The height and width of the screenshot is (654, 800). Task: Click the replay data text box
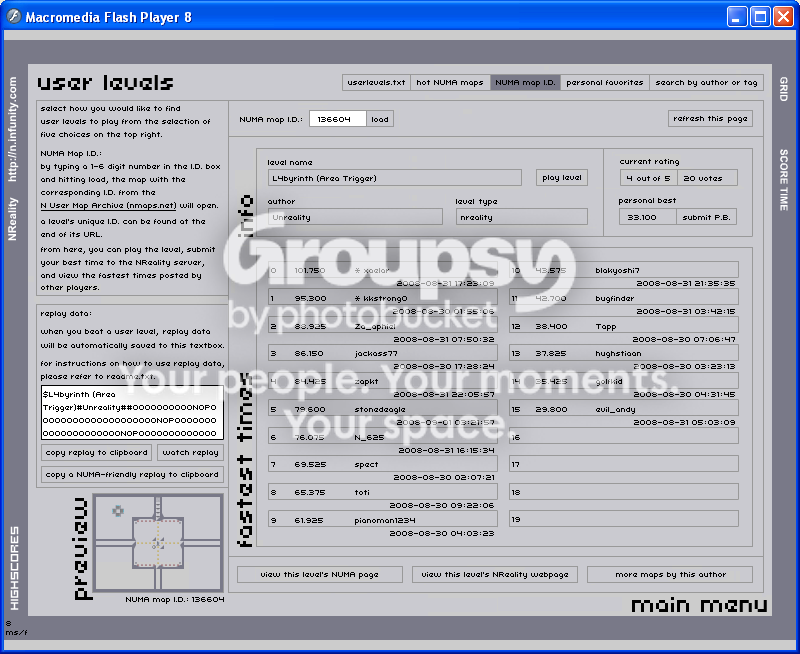coord(132,413)
